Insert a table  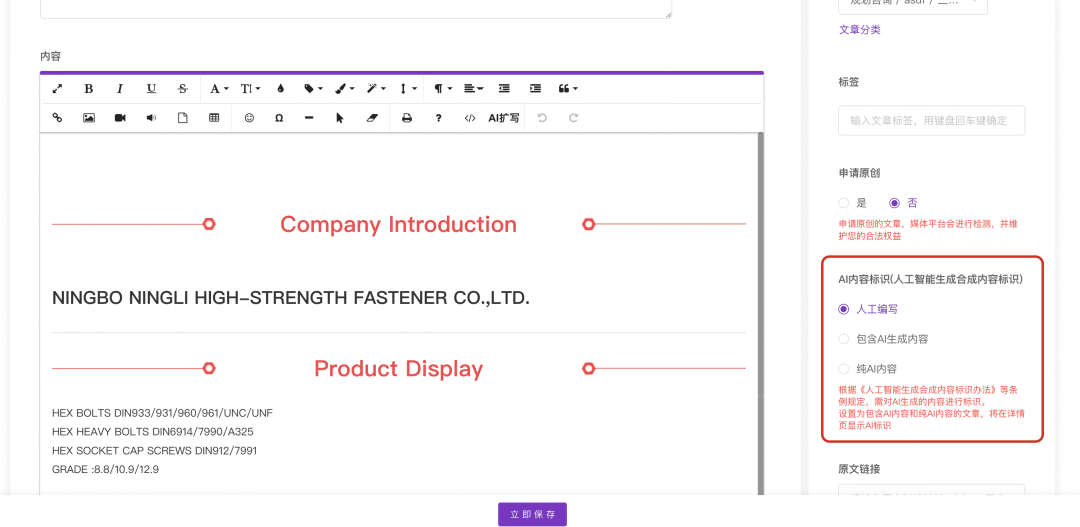214,118
